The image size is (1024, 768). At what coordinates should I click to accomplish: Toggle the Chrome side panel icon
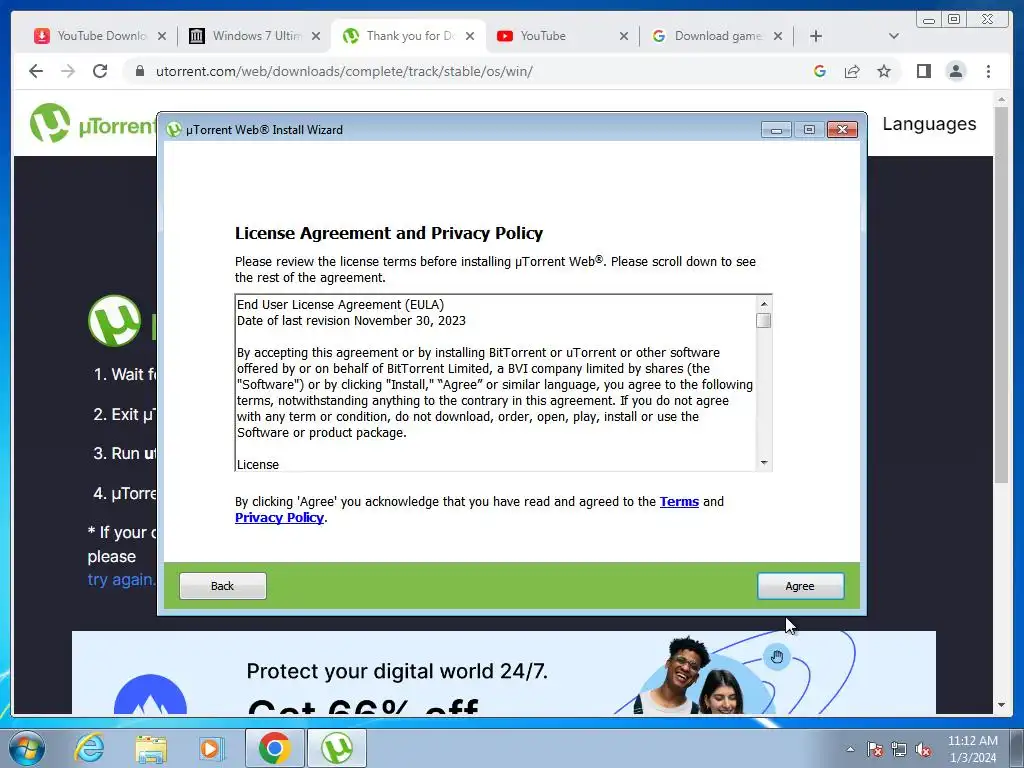(x=923, y=71)
